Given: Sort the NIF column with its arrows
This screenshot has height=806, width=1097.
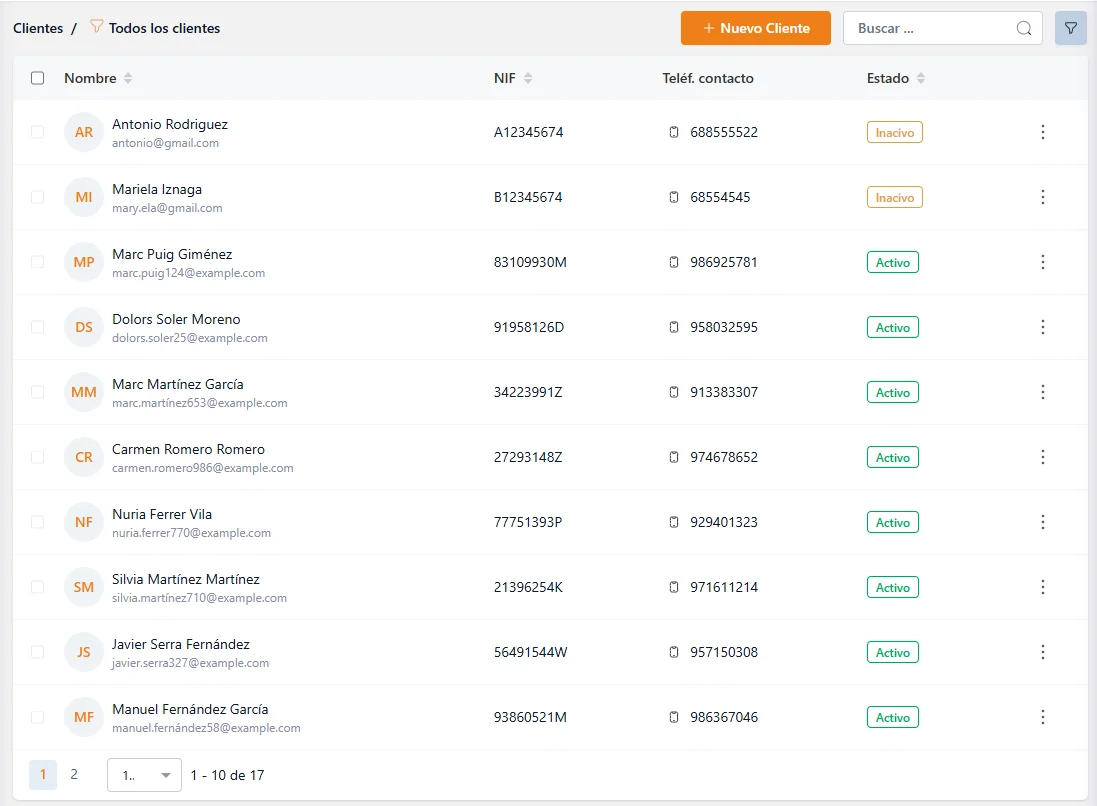Looking at the screenshot, I should (528, 78).
